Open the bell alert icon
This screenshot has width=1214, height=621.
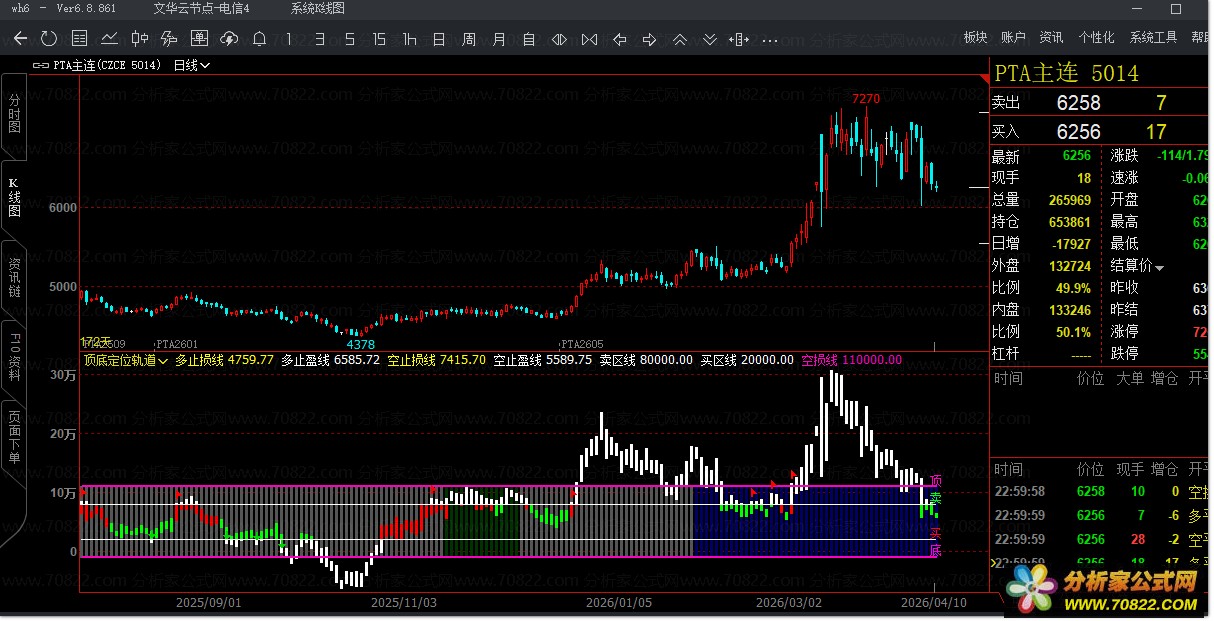(x=259, y=40)
